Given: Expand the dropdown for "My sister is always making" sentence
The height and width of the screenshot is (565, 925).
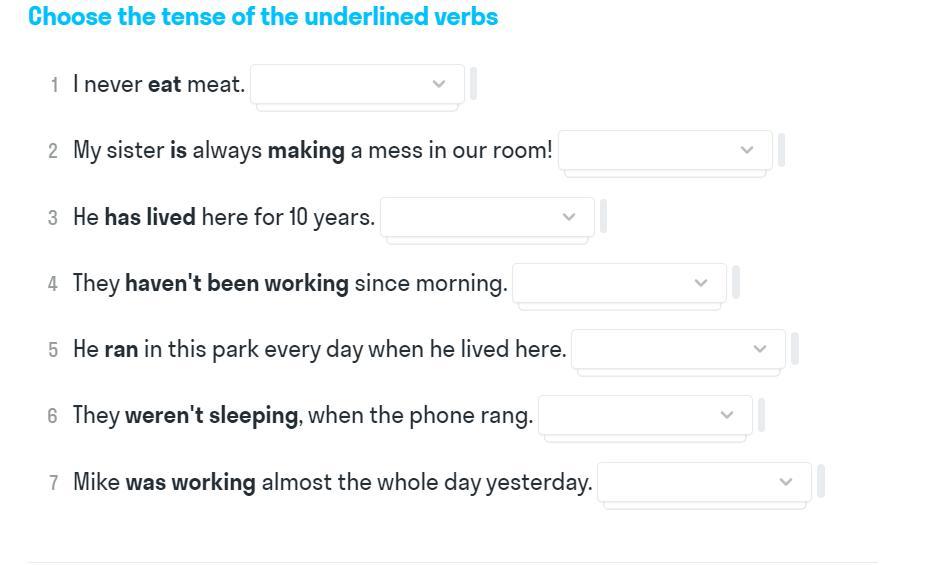Looking at the screenshot, I should tap(665, 150).
